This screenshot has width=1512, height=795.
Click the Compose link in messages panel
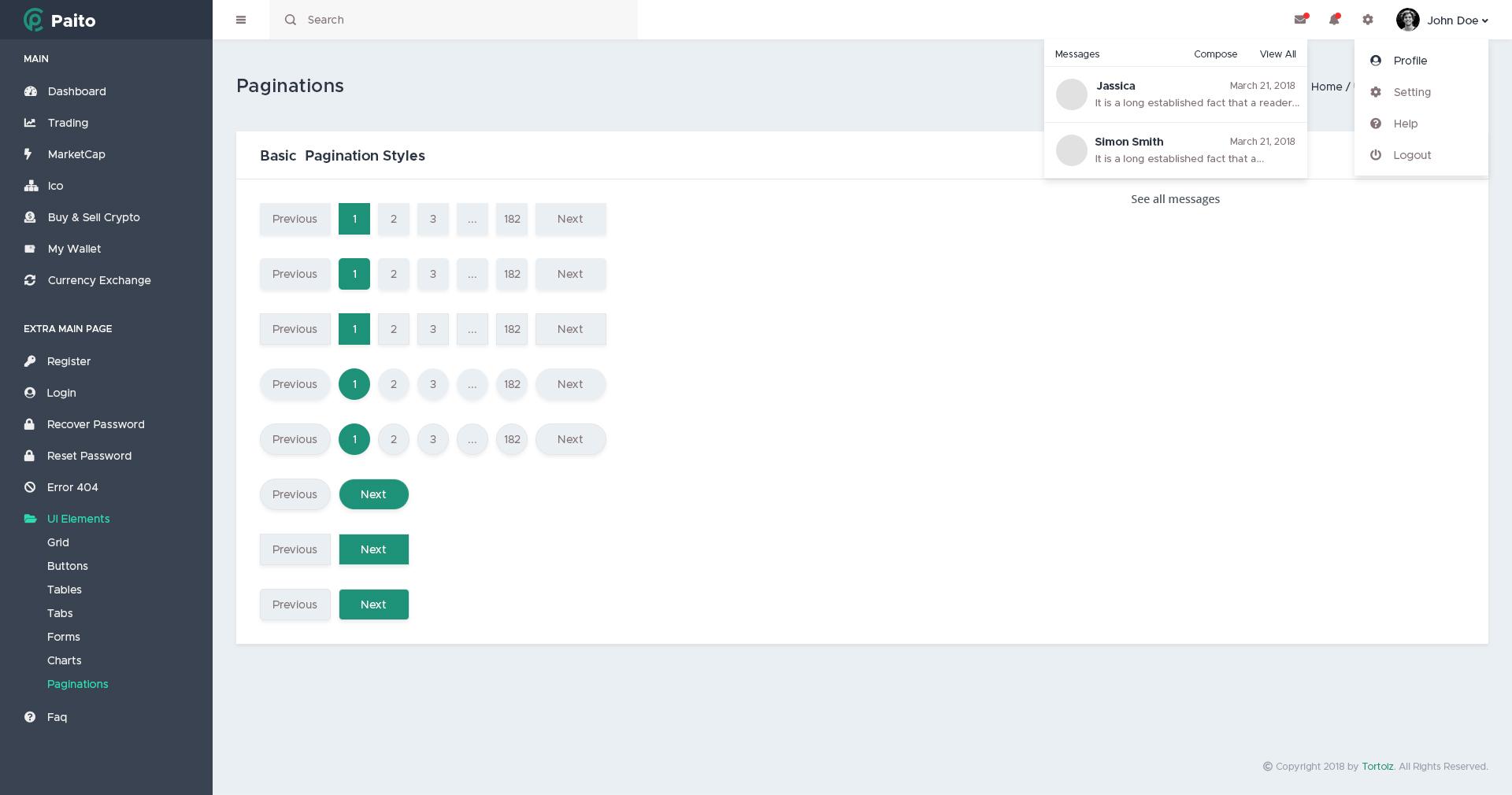coord(1215,54)
